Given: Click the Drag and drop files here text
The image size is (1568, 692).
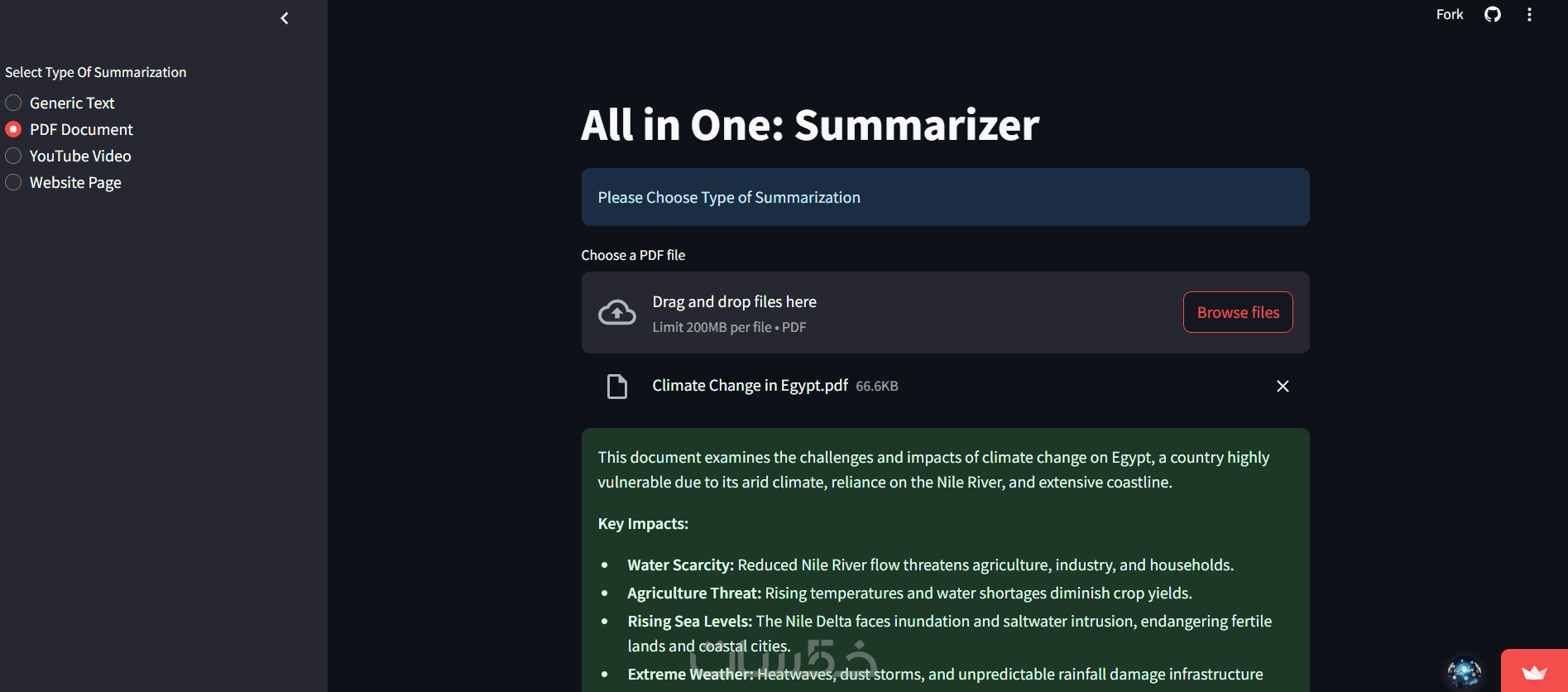Looking at the screenshot, I should pyautogui.click(x=734, y=302).
